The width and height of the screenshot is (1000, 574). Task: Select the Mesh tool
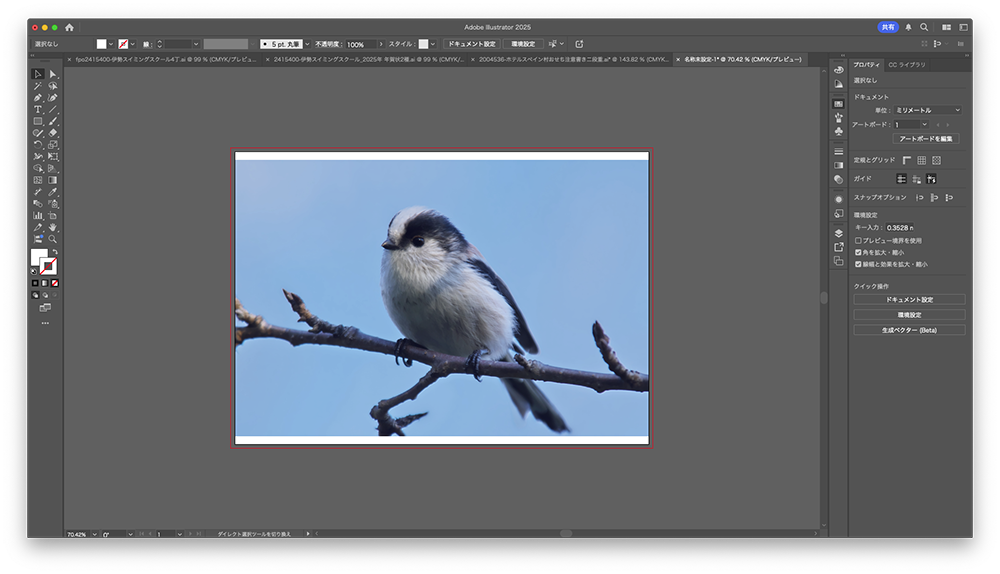38,180
